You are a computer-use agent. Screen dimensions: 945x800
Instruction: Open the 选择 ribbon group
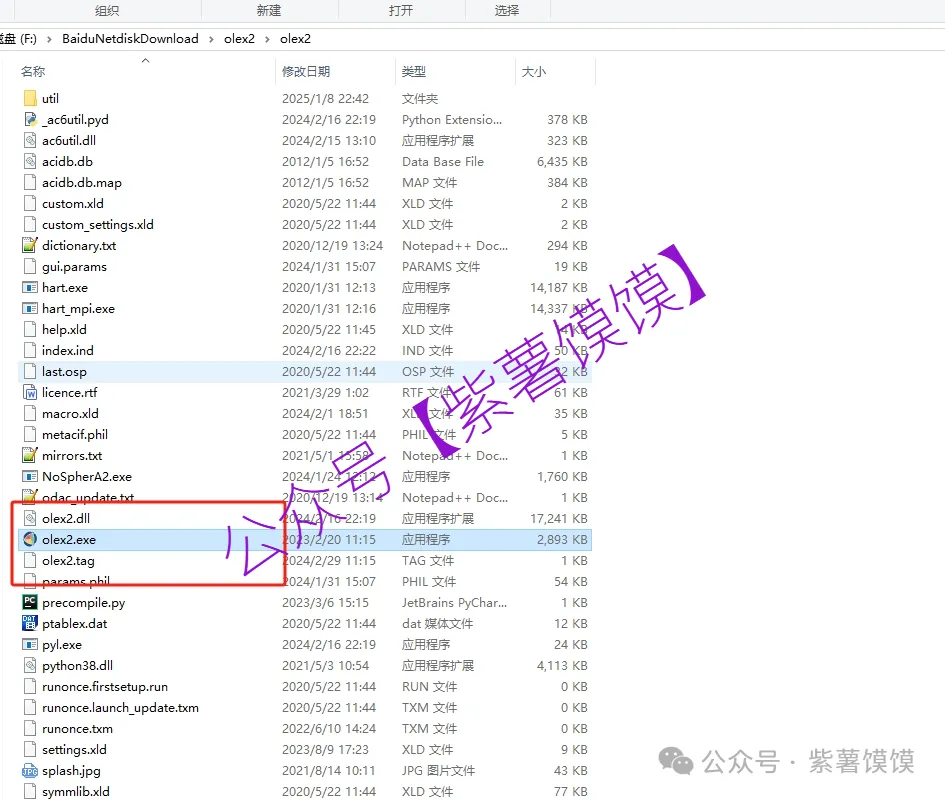click(506, 10)
